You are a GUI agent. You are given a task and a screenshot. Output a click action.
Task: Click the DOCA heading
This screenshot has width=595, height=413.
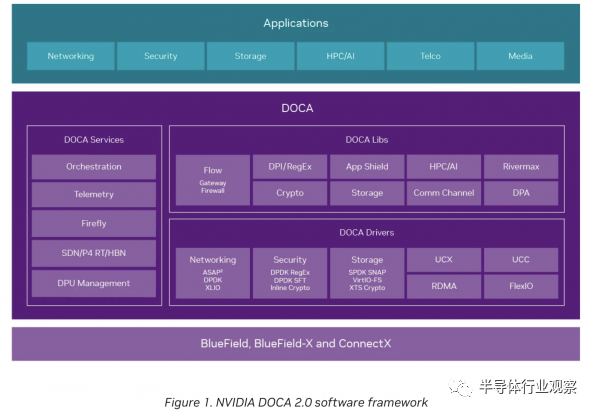click(x=297, y=108)
